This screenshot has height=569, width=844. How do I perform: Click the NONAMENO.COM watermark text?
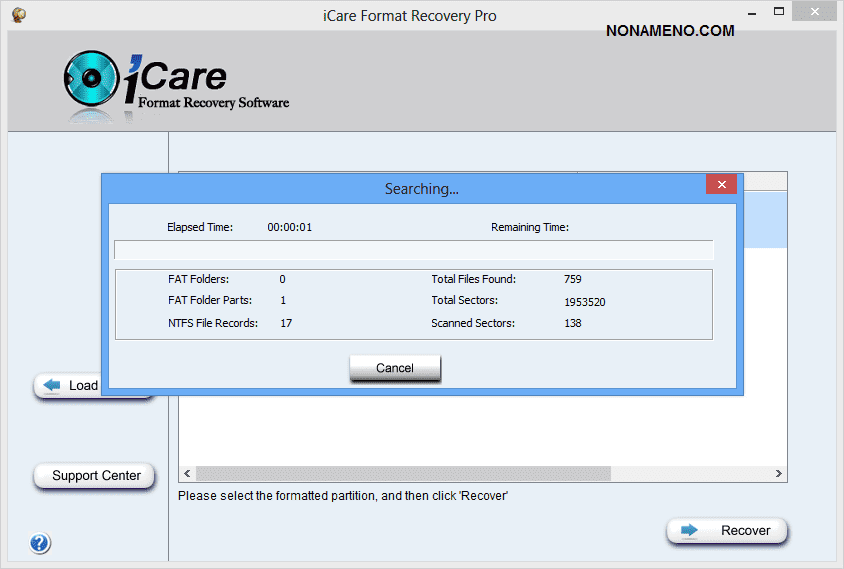(x=669, y=31)
